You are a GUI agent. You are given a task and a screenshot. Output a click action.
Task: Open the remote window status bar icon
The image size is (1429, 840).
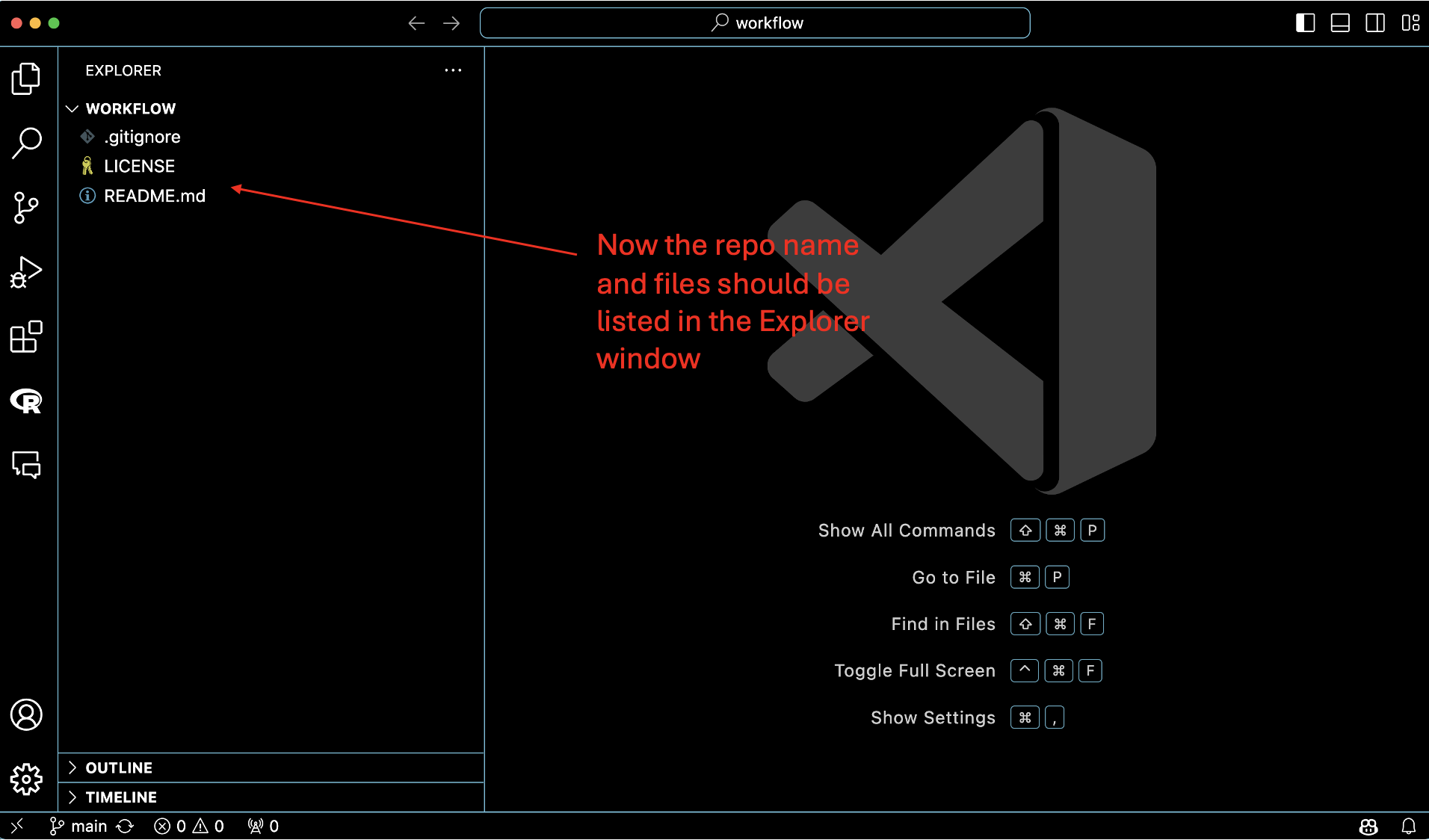coord(17,826)
